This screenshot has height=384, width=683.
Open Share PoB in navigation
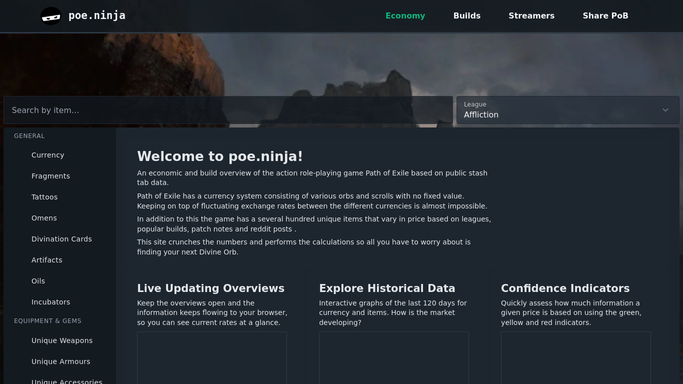click(x=605, y=16)
